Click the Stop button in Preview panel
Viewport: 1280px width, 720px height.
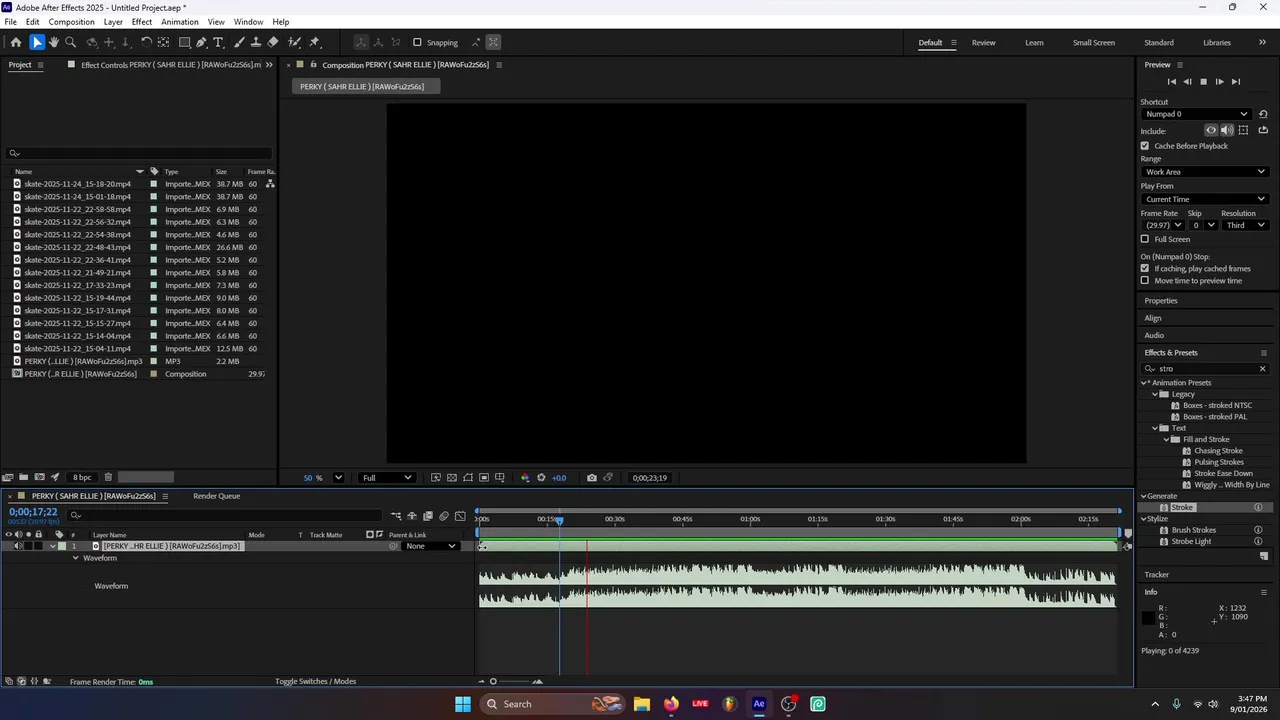click(1203, 82)
